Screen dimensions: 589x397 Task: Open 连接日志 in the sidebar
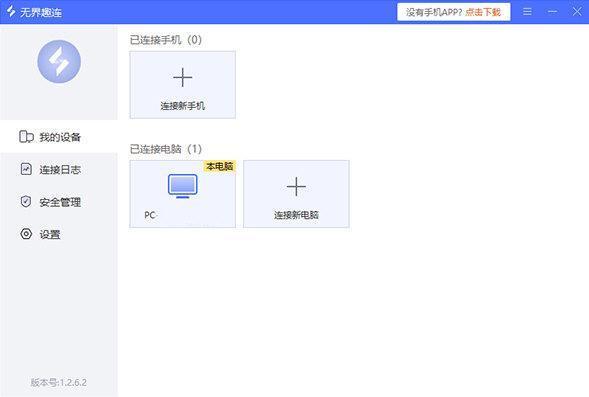(59, 169)
